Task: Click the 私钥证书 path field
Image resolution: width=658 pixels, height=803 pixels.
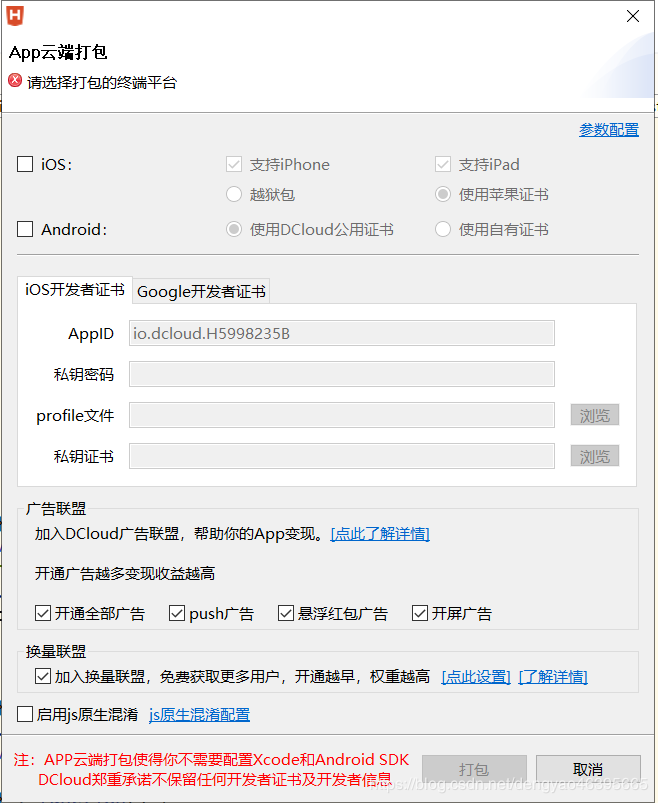Action: pyautogui.click(x=342, y=456)
